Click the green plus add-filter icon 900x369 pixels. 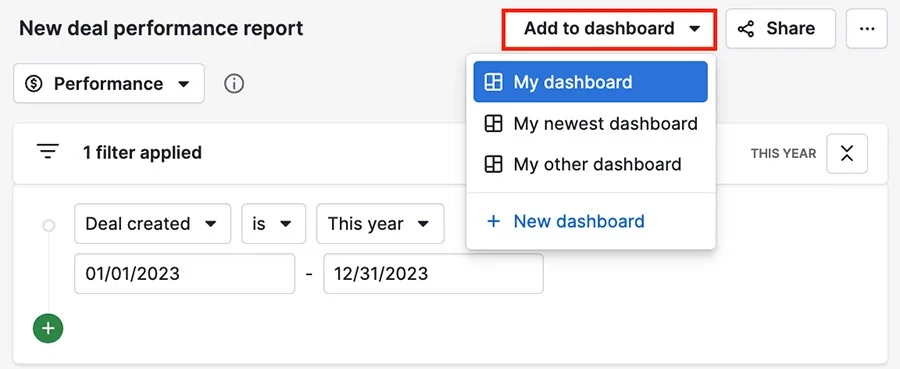click(48, 328)
